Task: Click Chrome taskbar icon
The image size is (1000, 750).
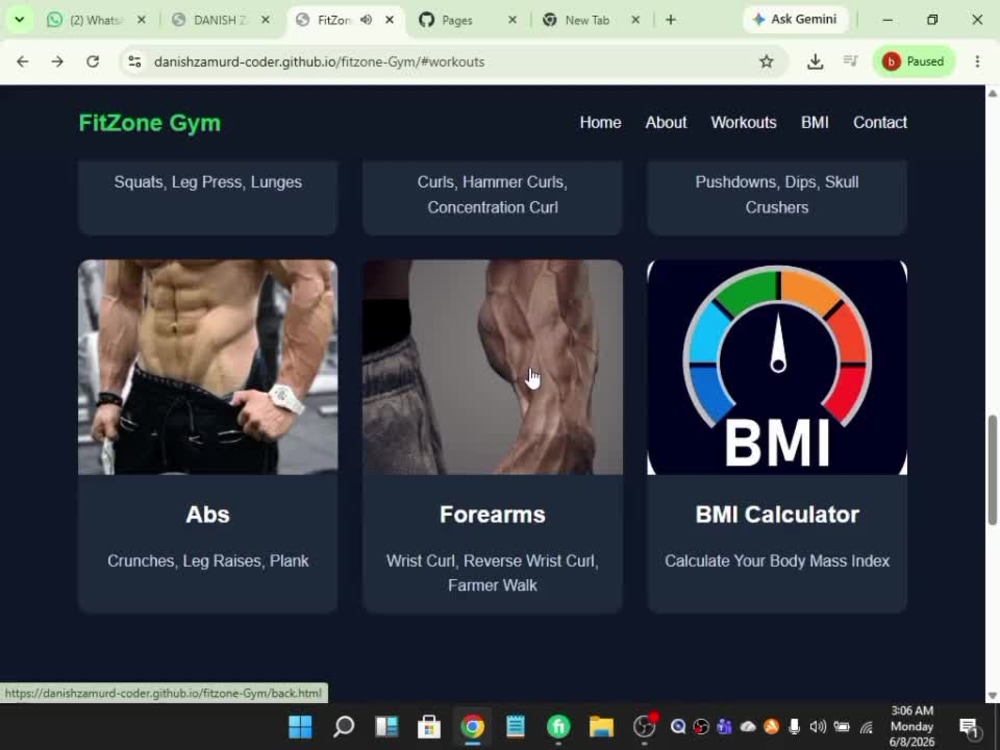Action: [473, 726]
